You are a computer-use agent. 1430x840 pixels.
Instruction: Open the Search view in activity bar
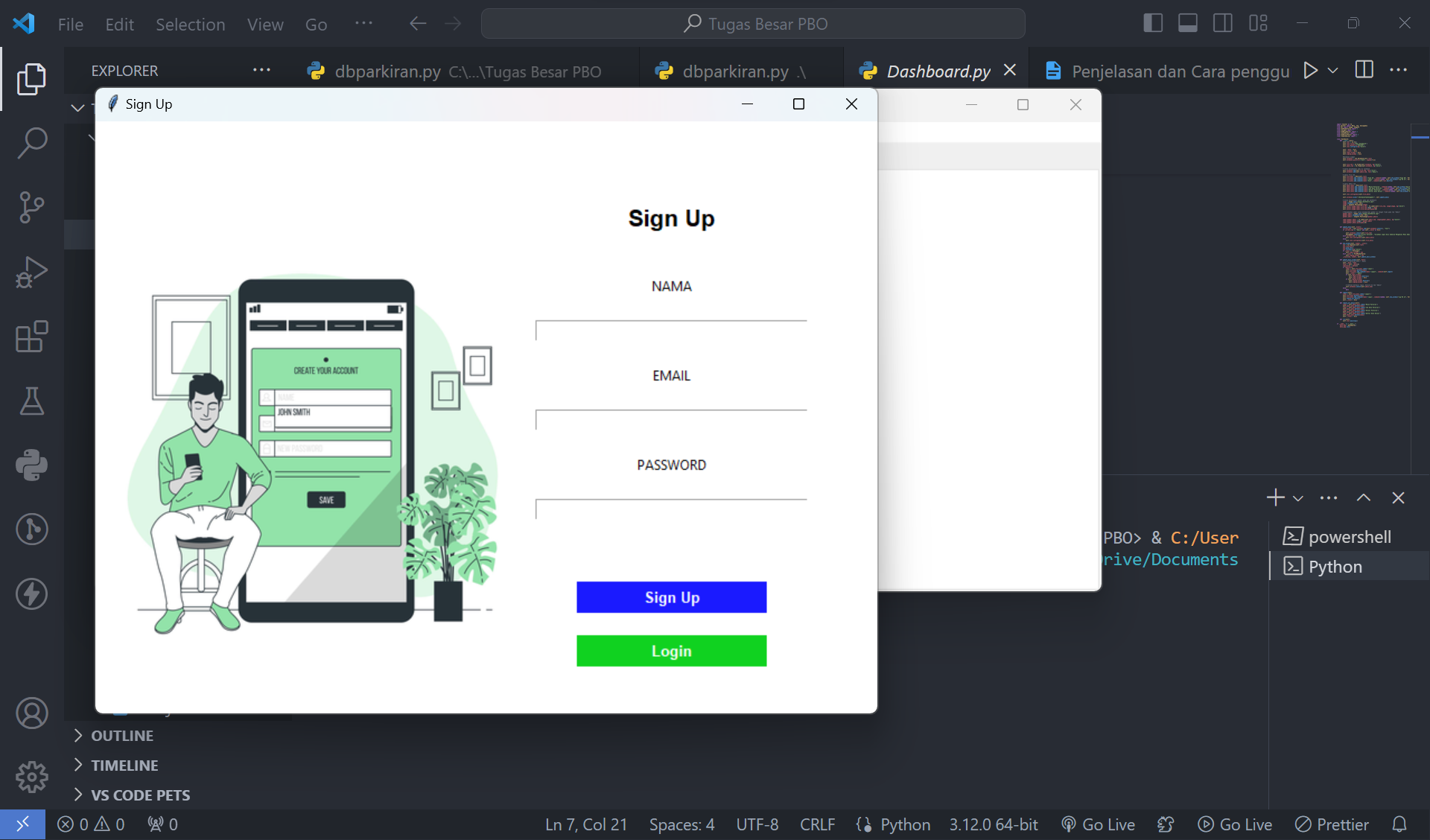point(31,142)
